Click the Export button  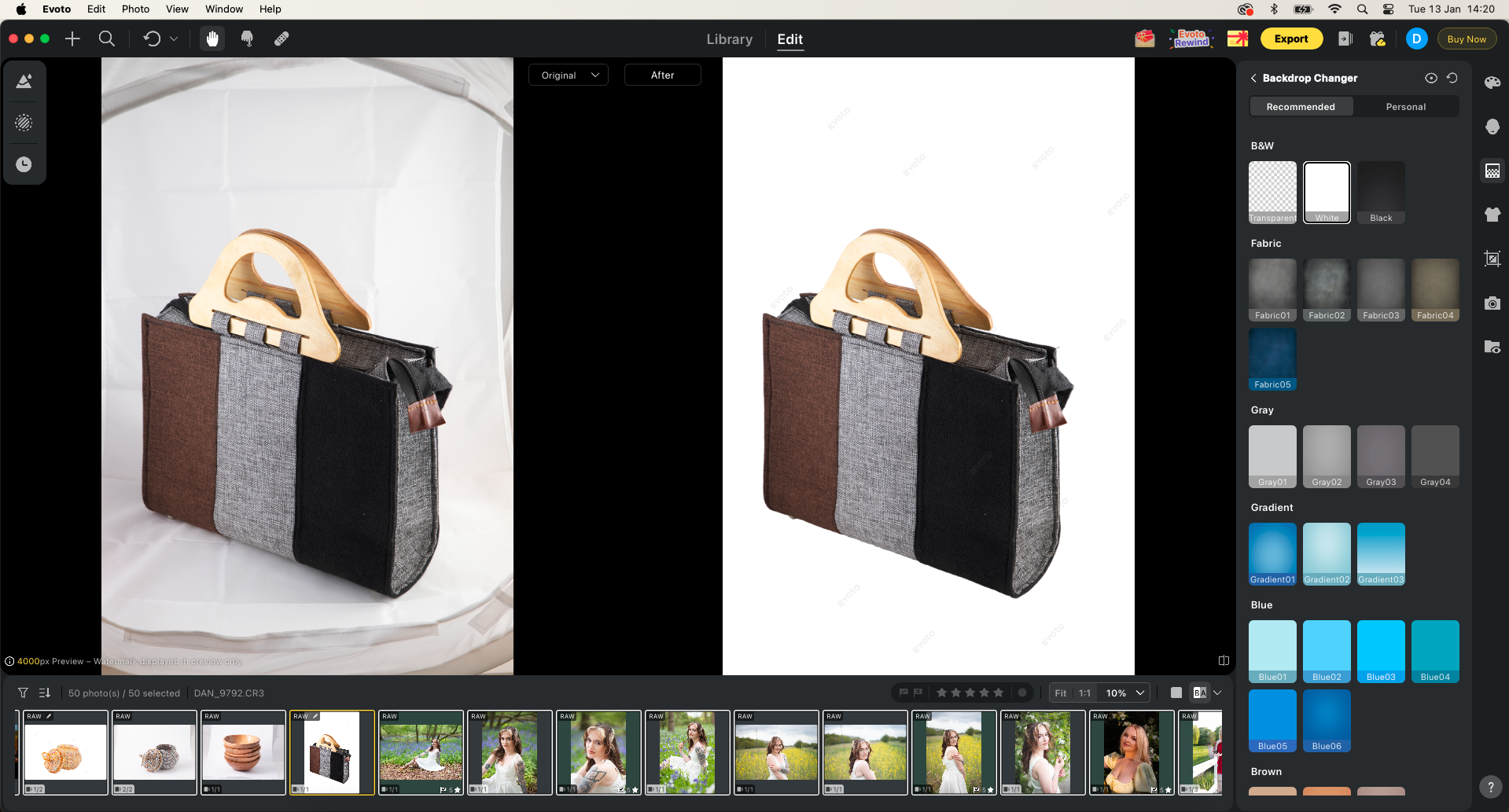click(1291, 38)
